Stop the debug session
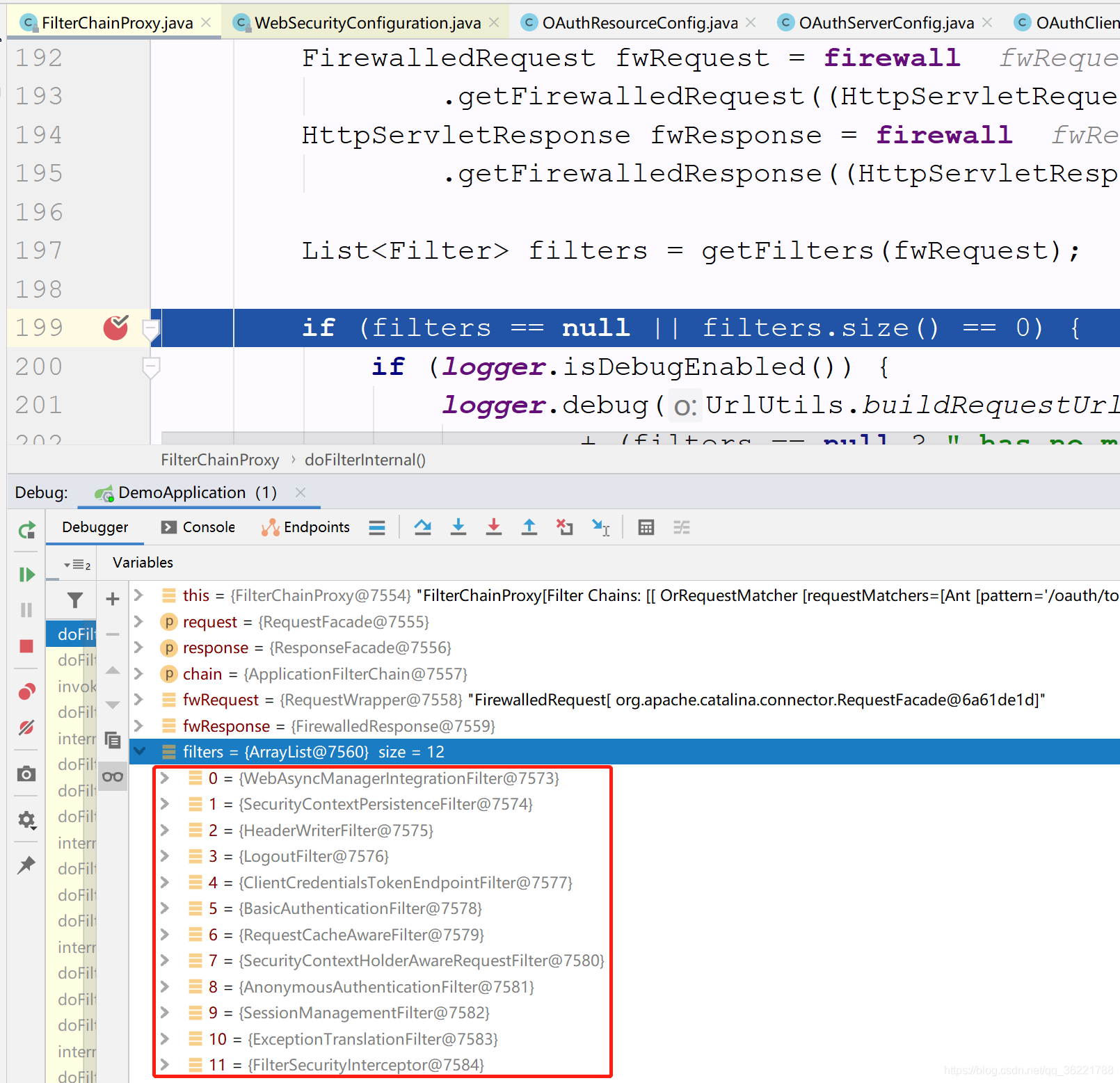1120x1083 pixels. [26, 646]
